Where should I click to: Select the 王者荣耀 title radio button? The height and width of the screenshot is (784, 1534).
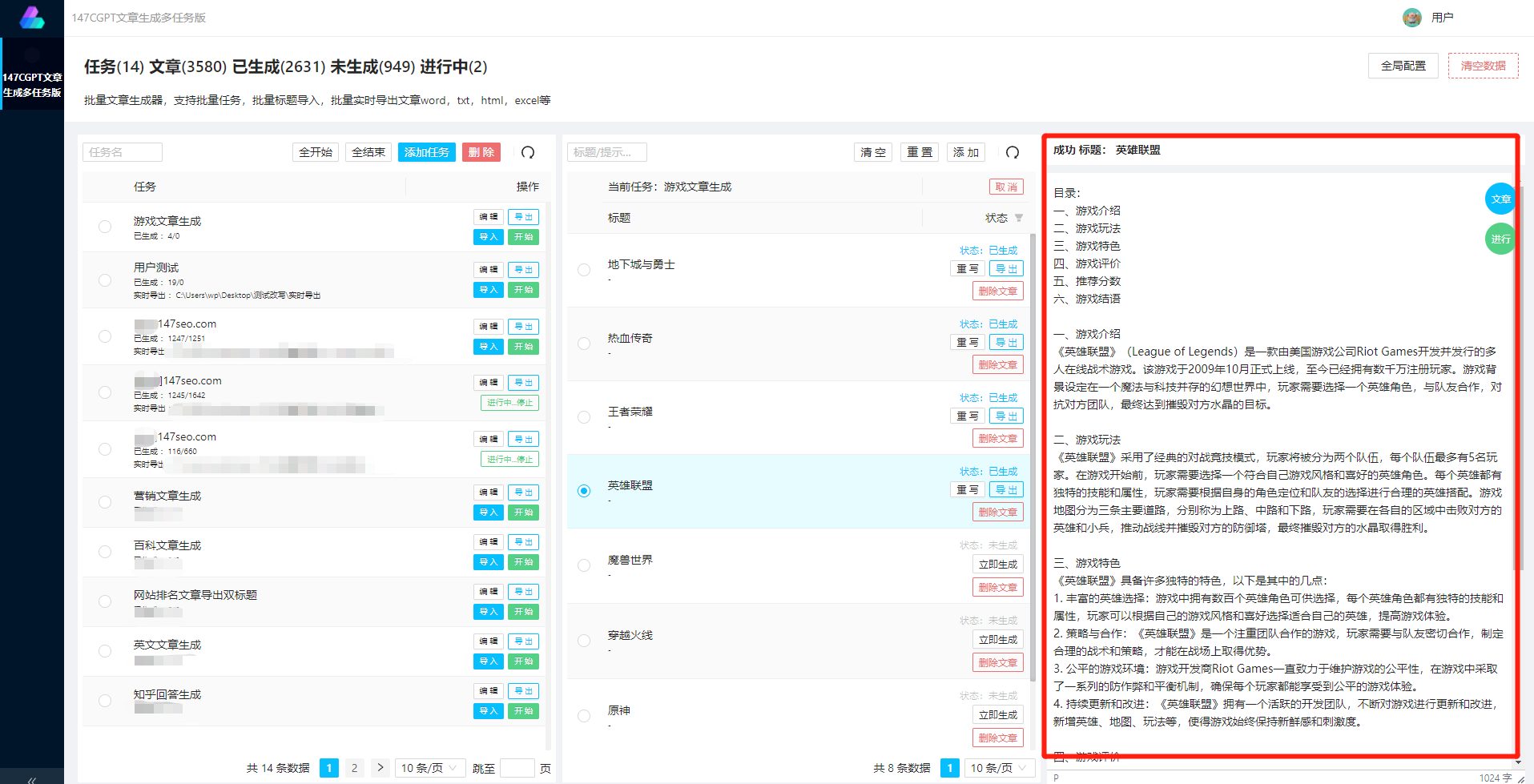(x=584, y=417)
